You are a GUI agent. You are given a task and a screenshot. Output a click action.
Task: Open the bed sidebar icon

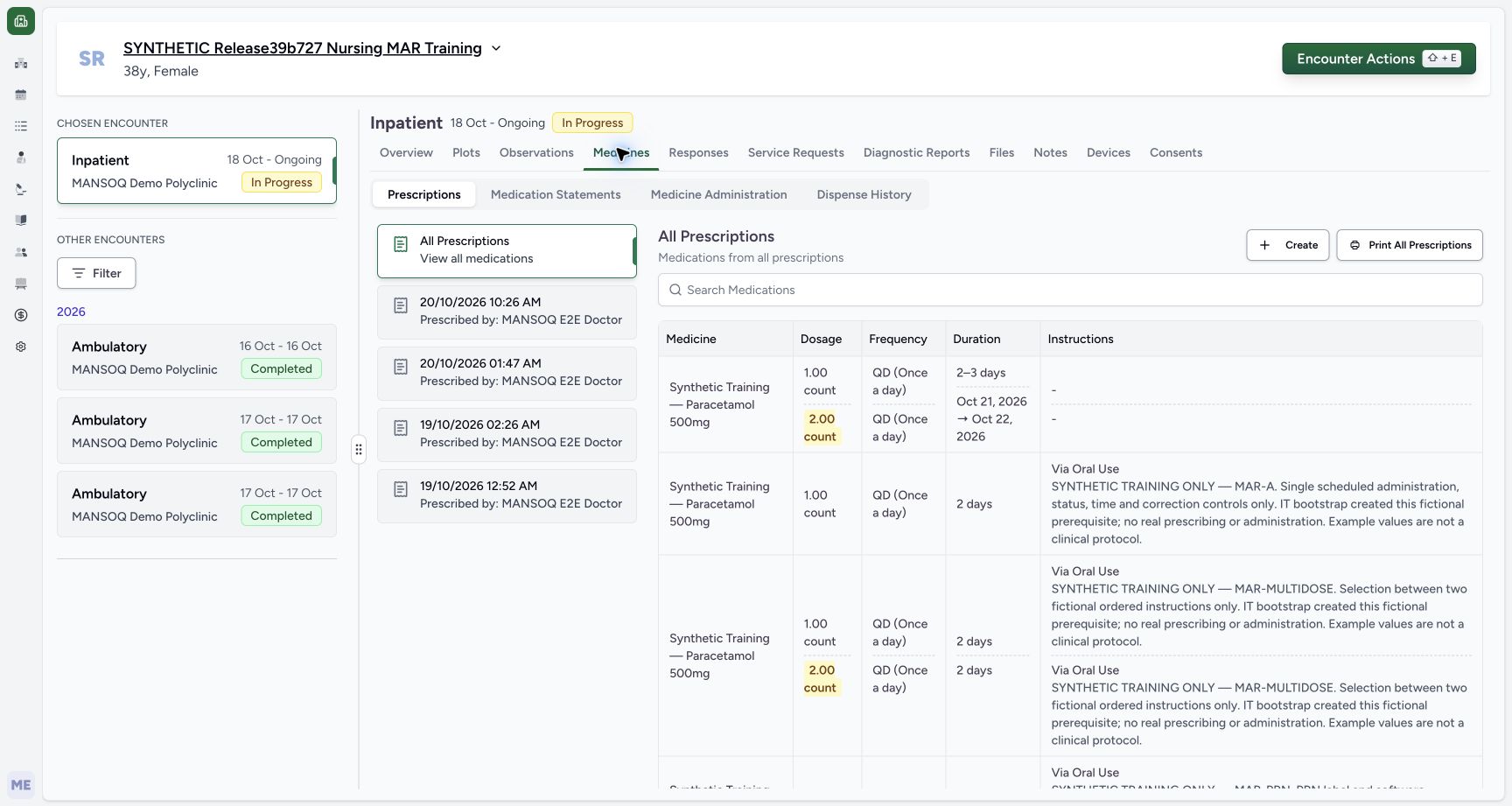click(21, 284)
